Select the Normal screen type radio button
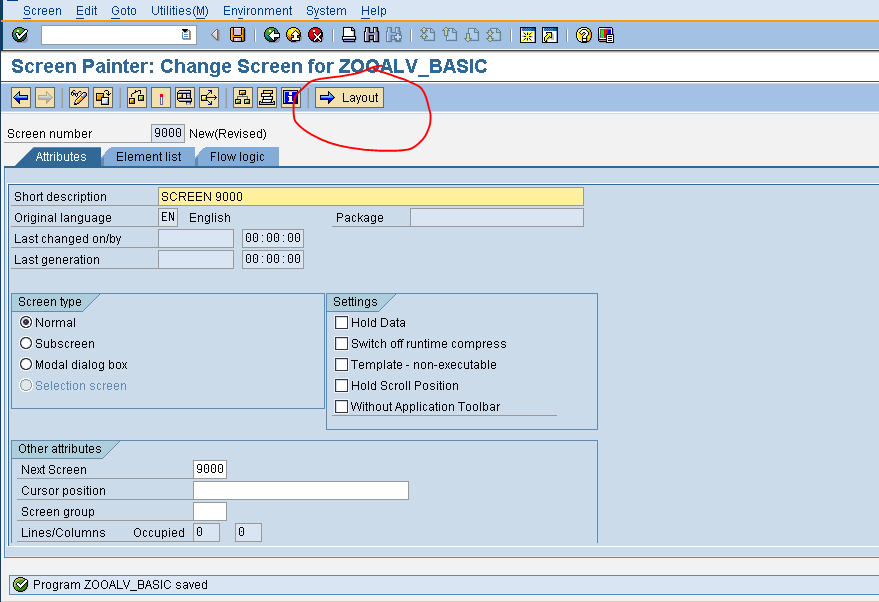Viewport: 879px width, 602px height. pyautogui.click(x=26, y=322)
